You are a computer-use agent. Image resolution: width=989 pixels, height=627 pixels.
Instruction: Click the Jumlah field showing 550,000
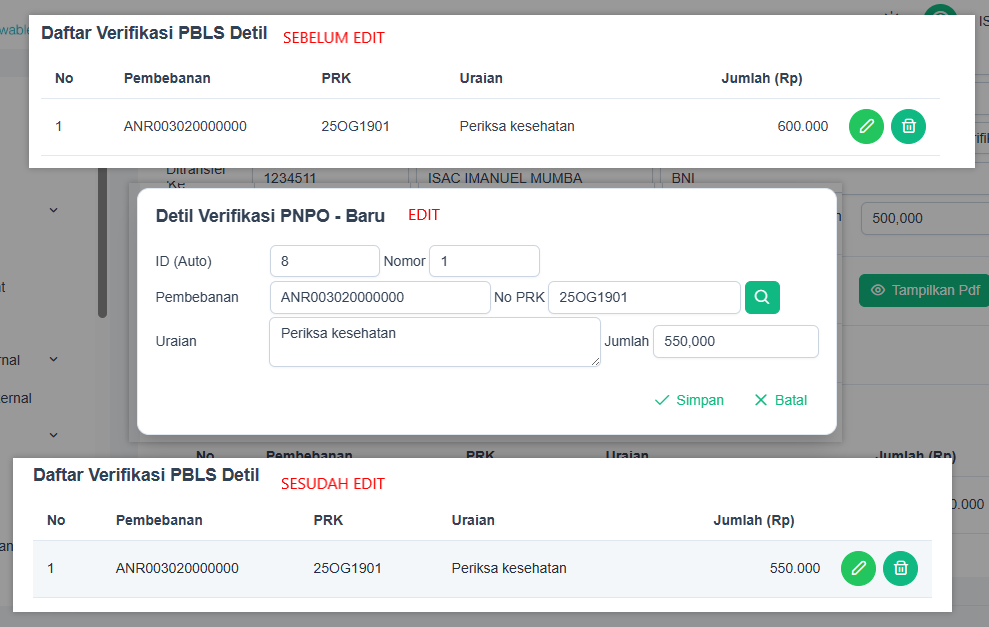point(735,341)
